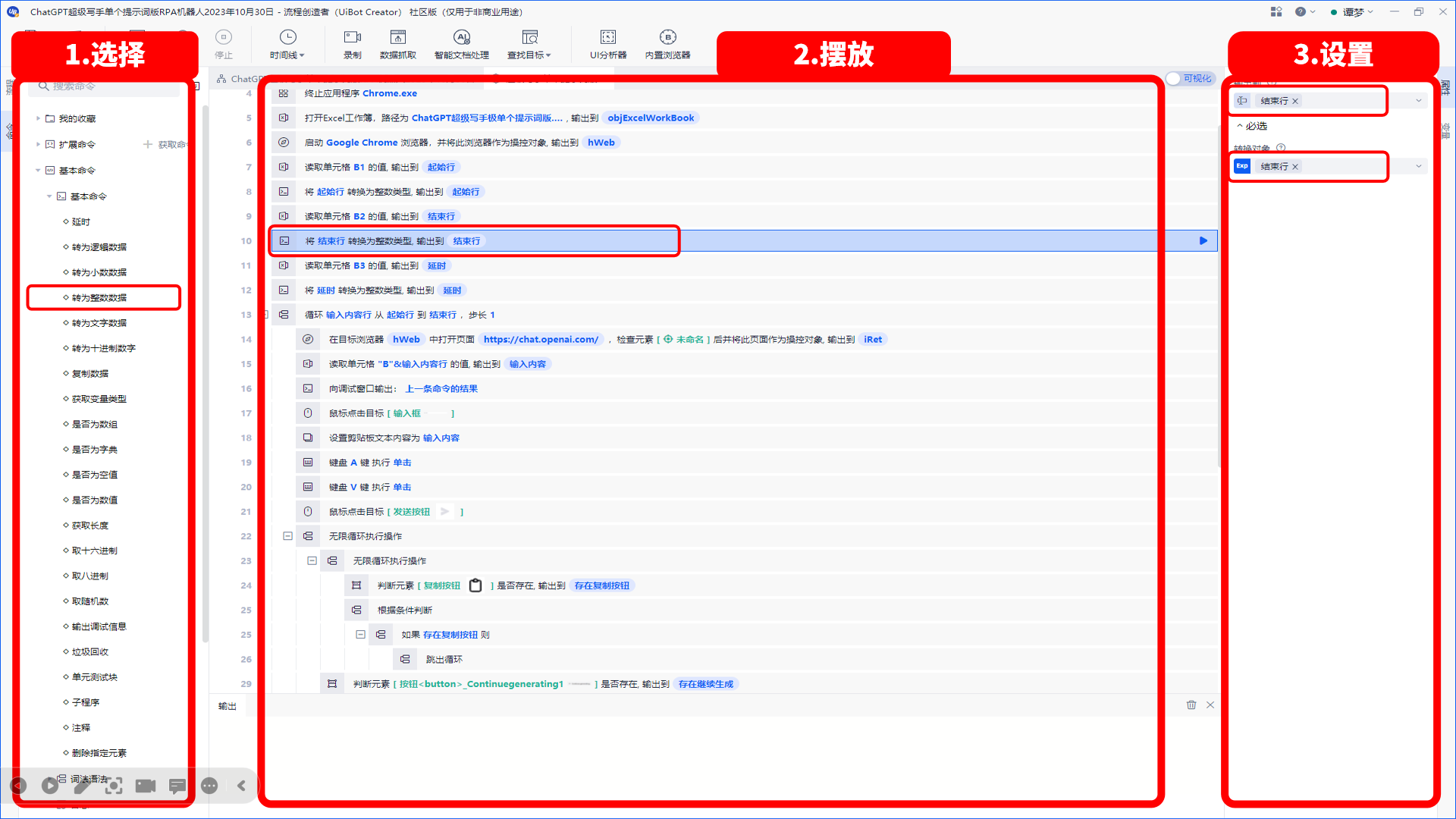Screen dimensions: 1456x819
Task: Collapse the nested 基本命令 subgroup
Action: tap(50, 196)
